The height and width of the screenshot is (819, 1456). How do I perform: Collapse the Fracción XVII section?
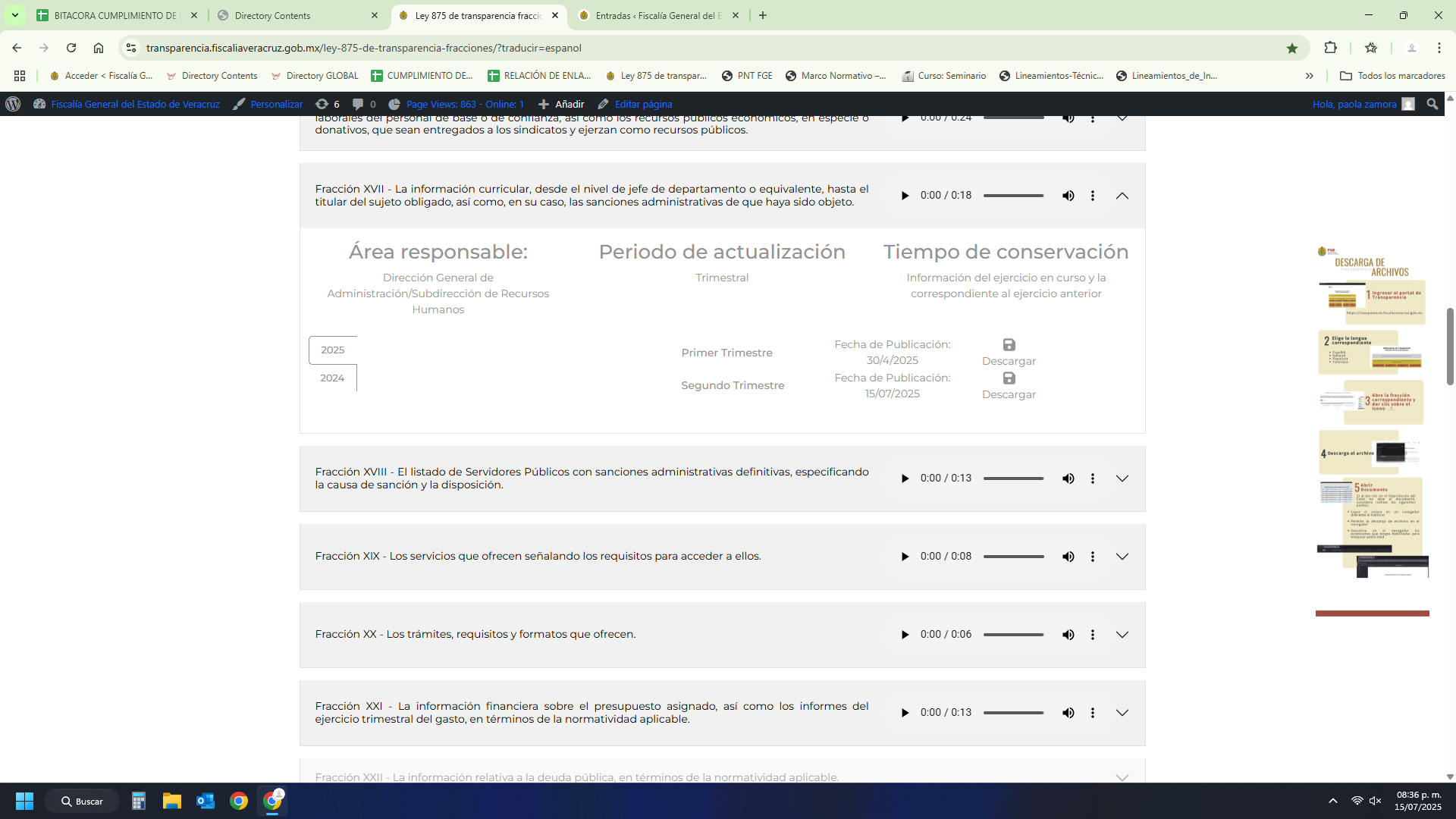point(1122,196)
